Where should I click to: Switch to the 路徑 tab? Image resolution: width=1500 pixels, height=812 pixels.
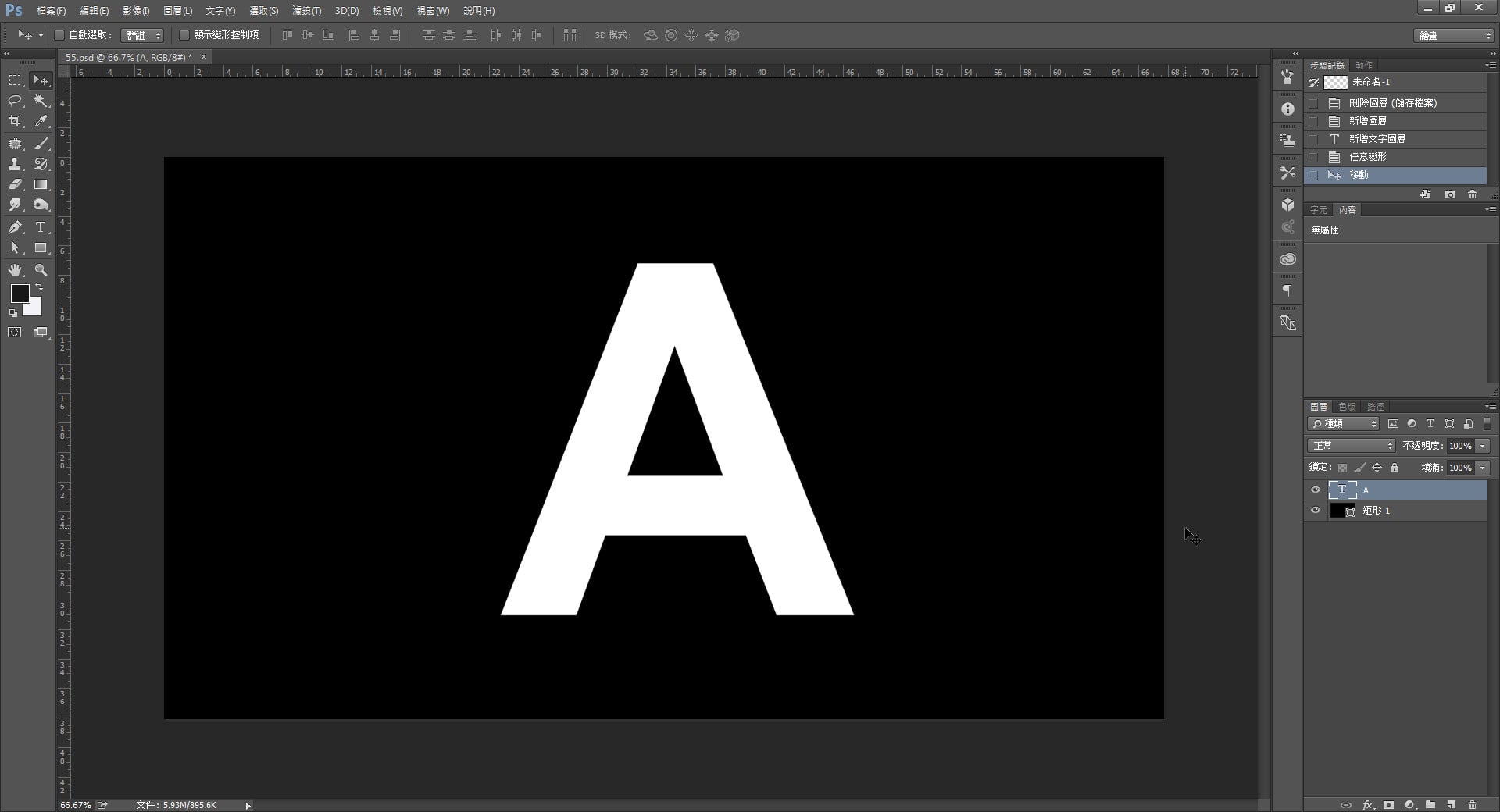pos(1375,407)
